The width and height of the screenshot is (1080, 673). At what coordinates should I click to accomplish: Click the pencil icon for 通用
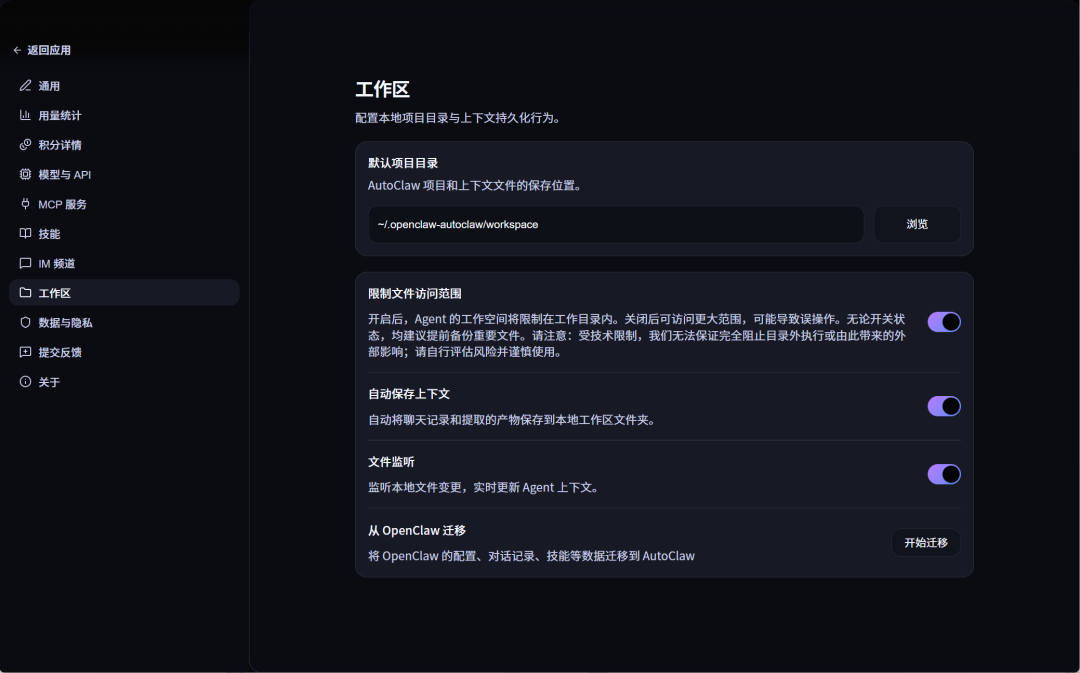pyautogui.click(x=25, y=85)
